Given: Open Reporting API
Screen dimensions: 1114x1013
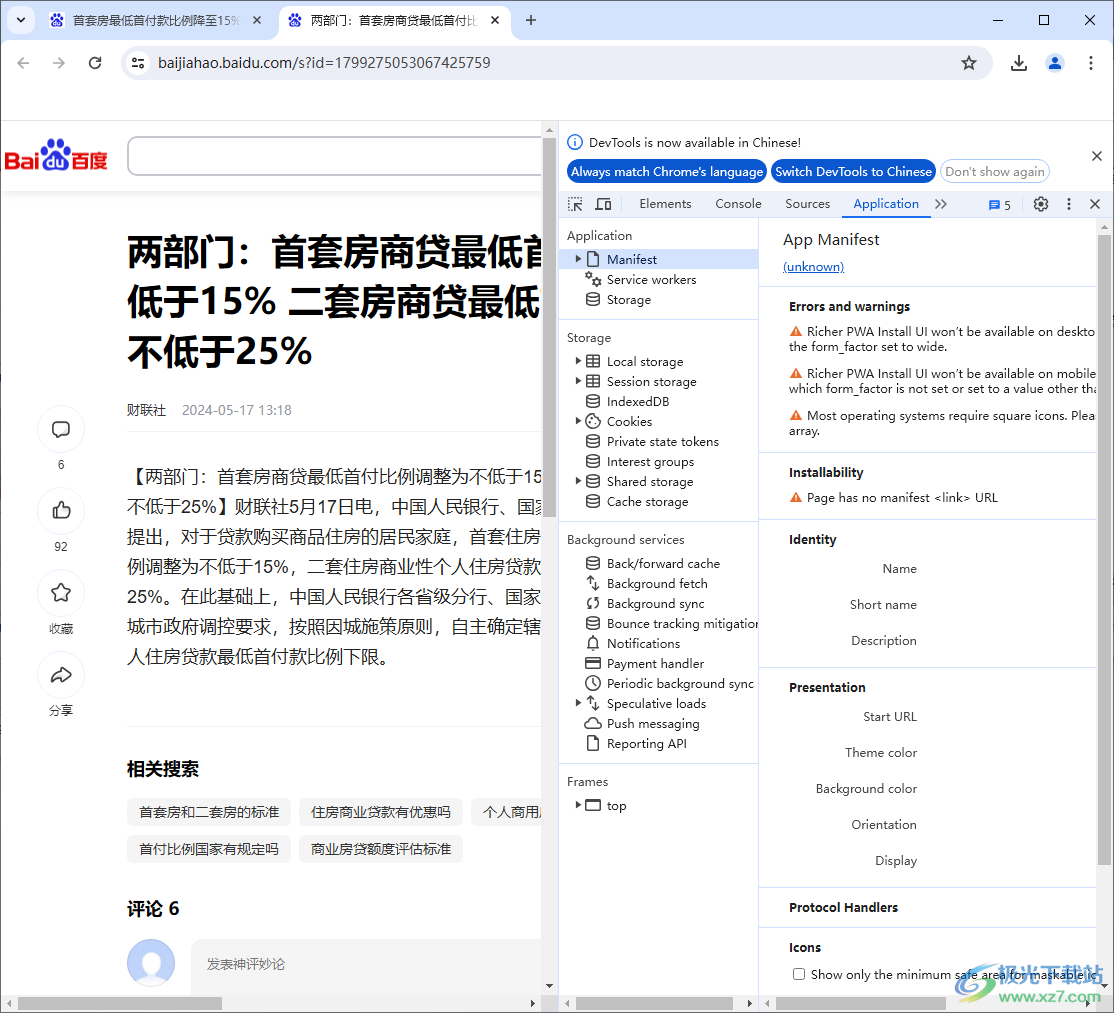Looking at the screenshot, I should click(x=646, y=744).
